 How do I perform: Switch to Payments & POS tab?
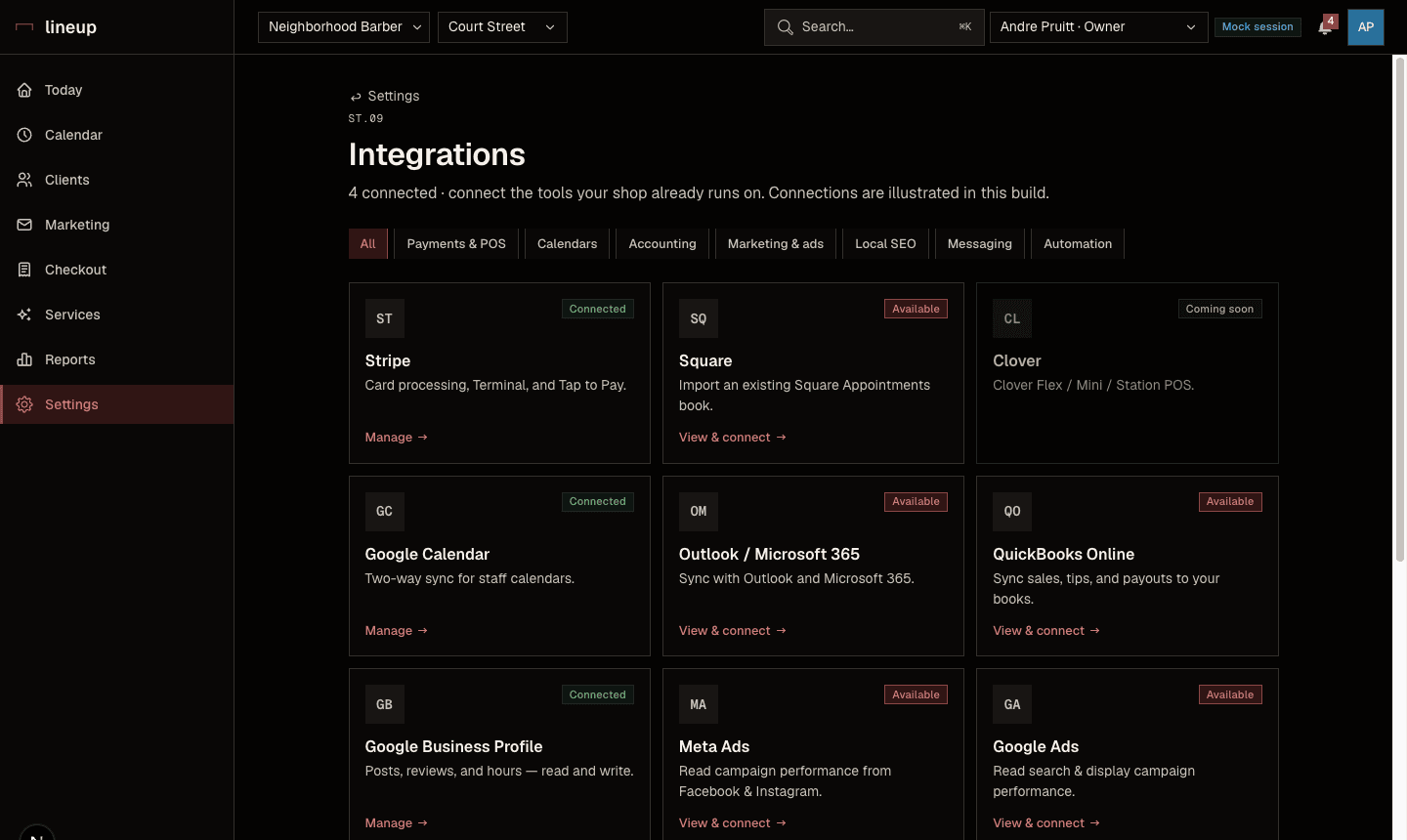point(456,244)
